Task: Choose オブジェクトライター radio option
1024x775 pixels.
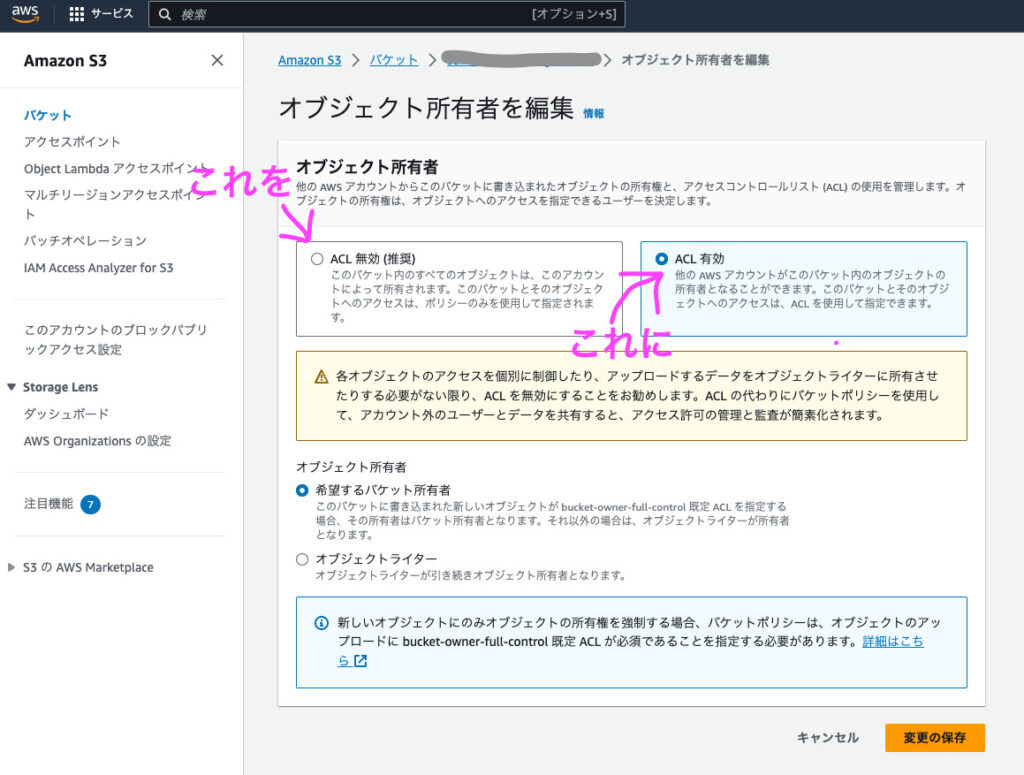Action: click(x=302, y=560)
